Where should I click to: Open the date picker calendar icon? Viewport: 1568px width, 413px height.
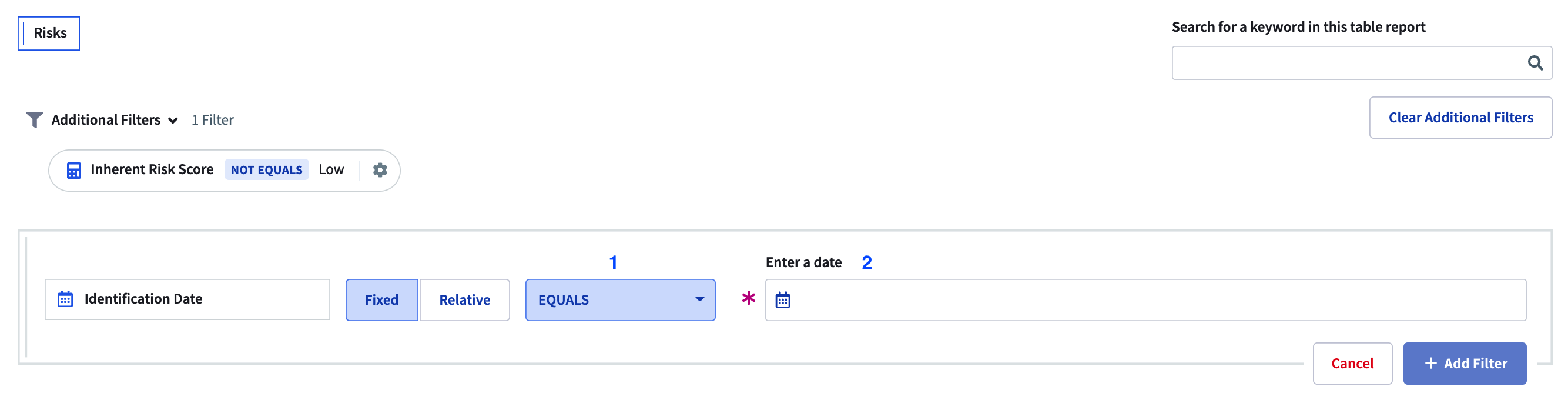coord(782,299)
